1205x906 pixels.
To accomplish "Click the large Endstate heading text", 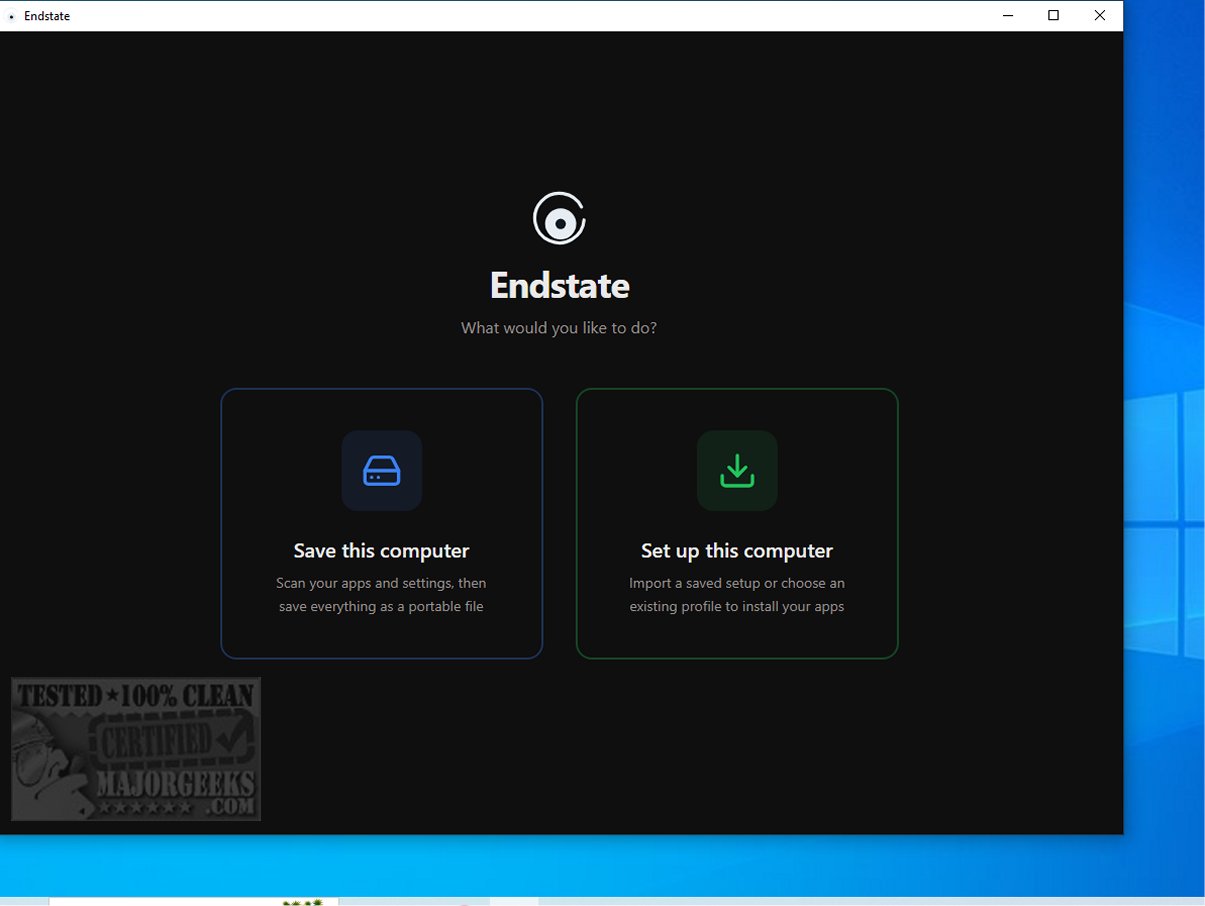I will coord(559,286).
